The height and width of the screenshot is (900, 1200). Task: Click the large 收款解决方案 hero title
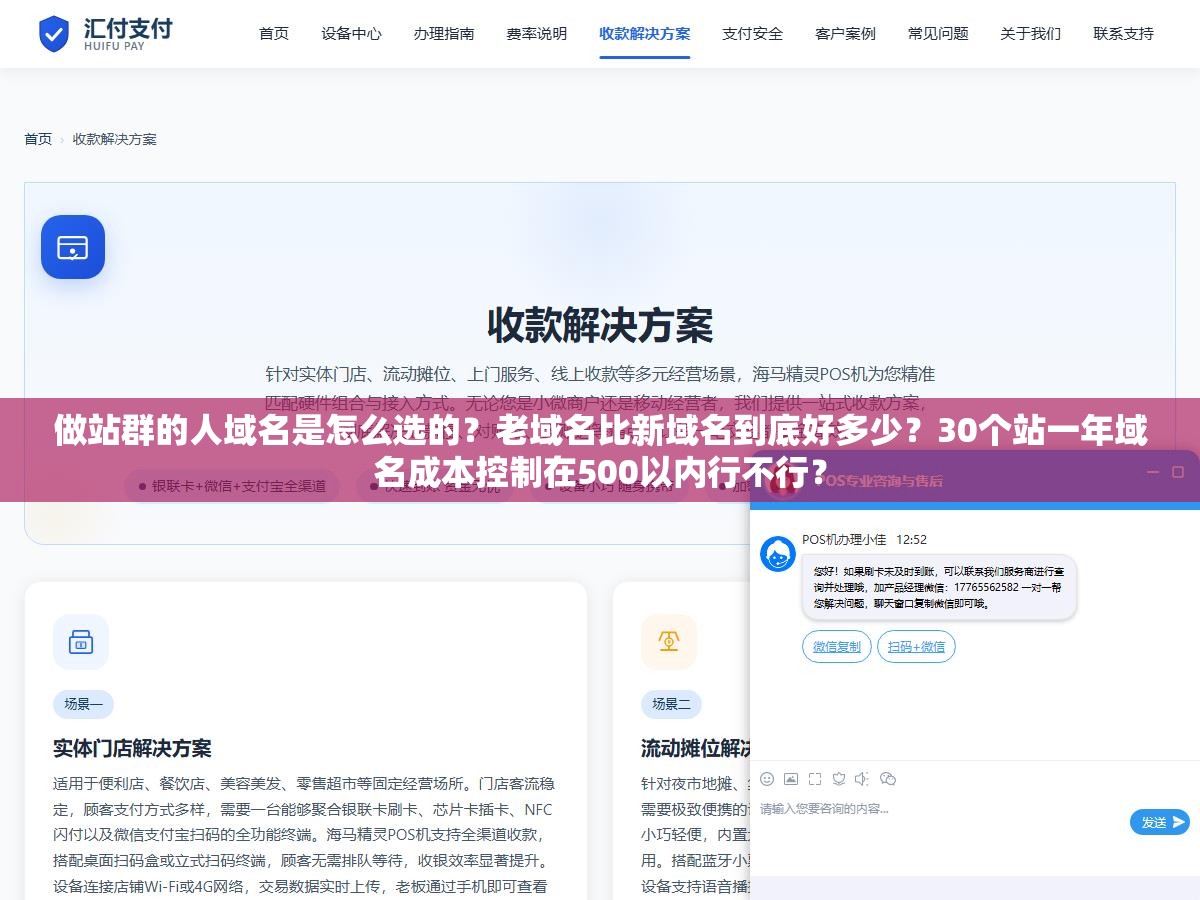click(x=600, y=325)
